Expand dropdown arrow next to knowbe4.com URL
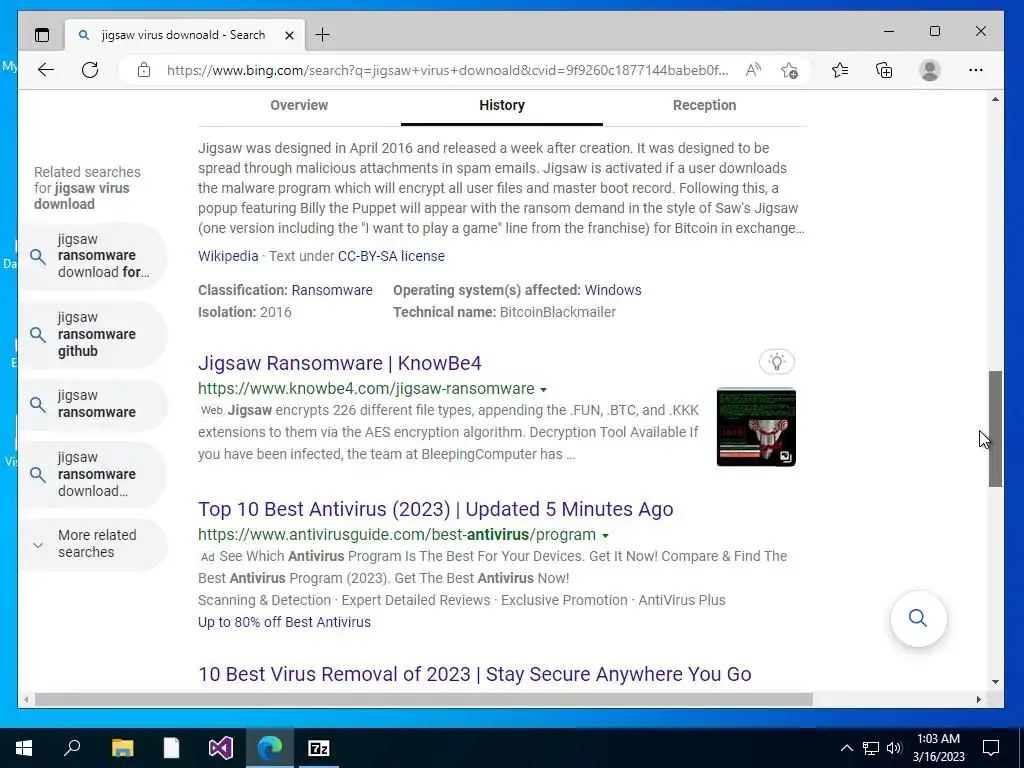This screenshot has width=1024, height=768. [x=543, y=390]
